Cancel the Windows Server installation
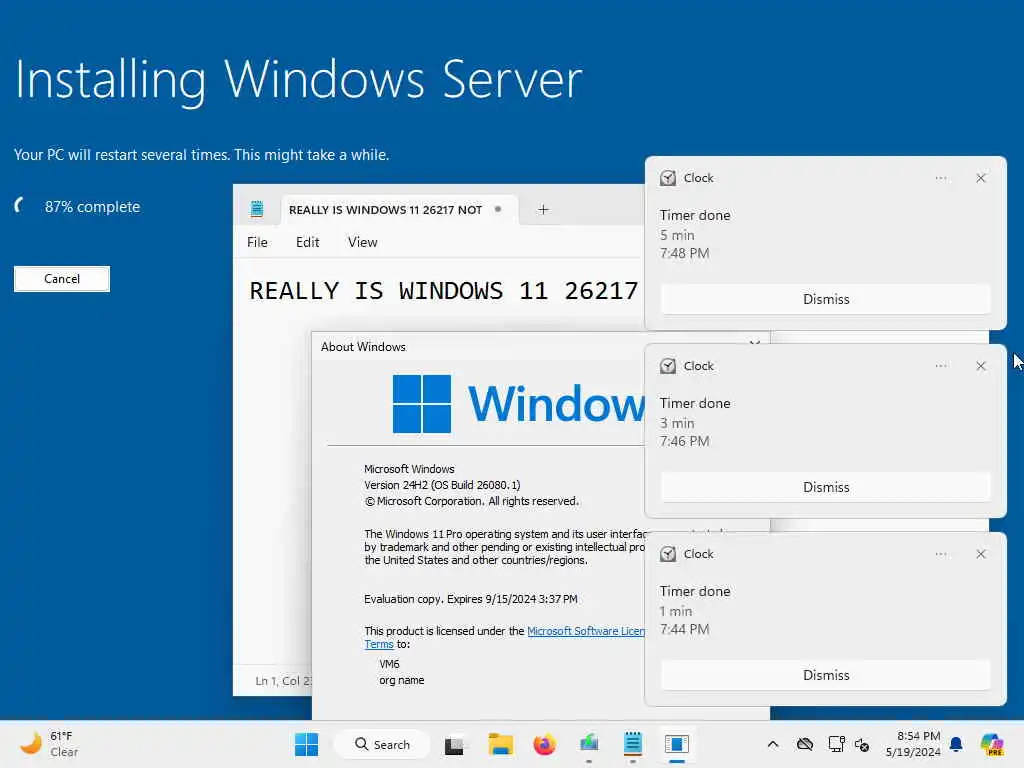This screenshot has width=1024, height=768. click(62, 279)
